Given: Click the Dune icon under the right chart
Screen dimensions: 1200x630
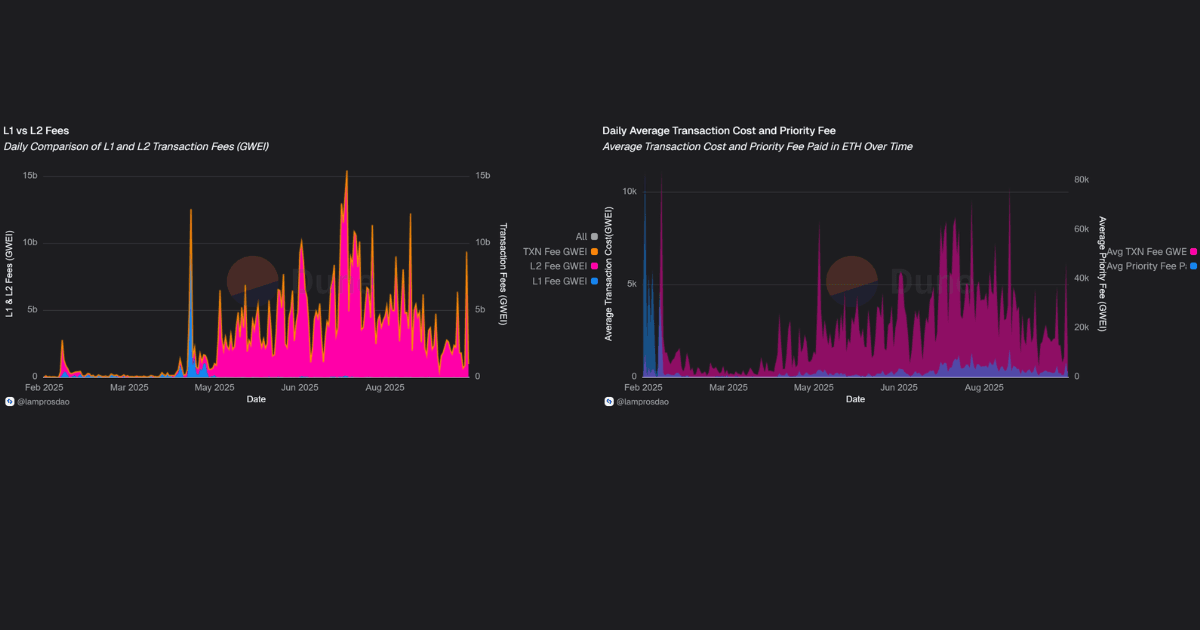Looking at the screenshot, I should point(608,401).
